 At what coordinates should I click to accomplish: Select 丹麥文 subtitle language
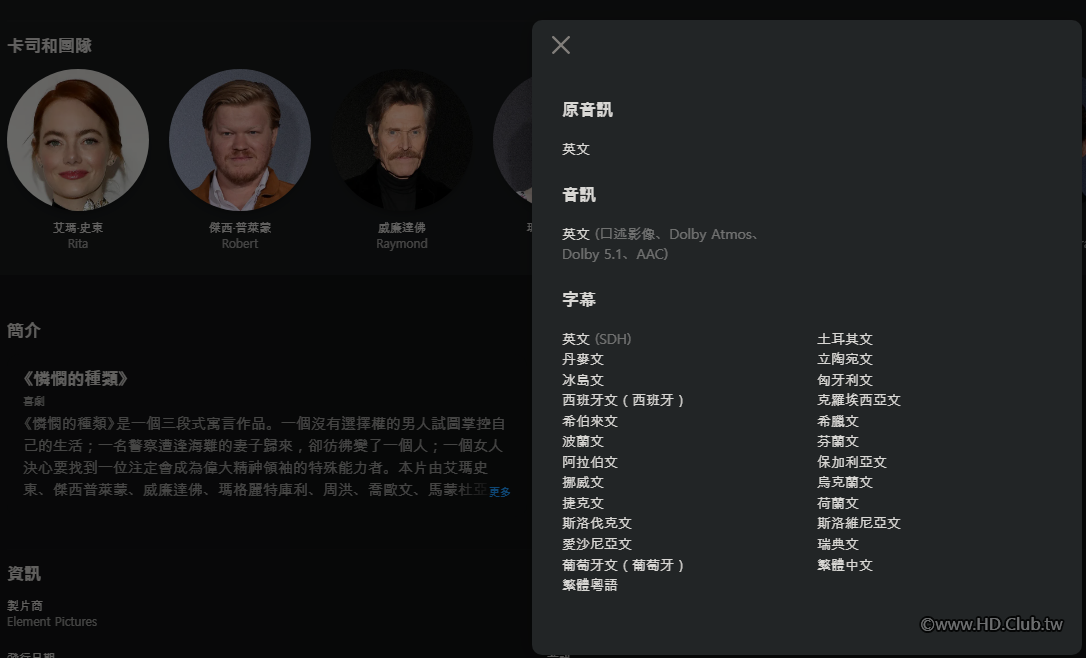(x=583, y=359)
